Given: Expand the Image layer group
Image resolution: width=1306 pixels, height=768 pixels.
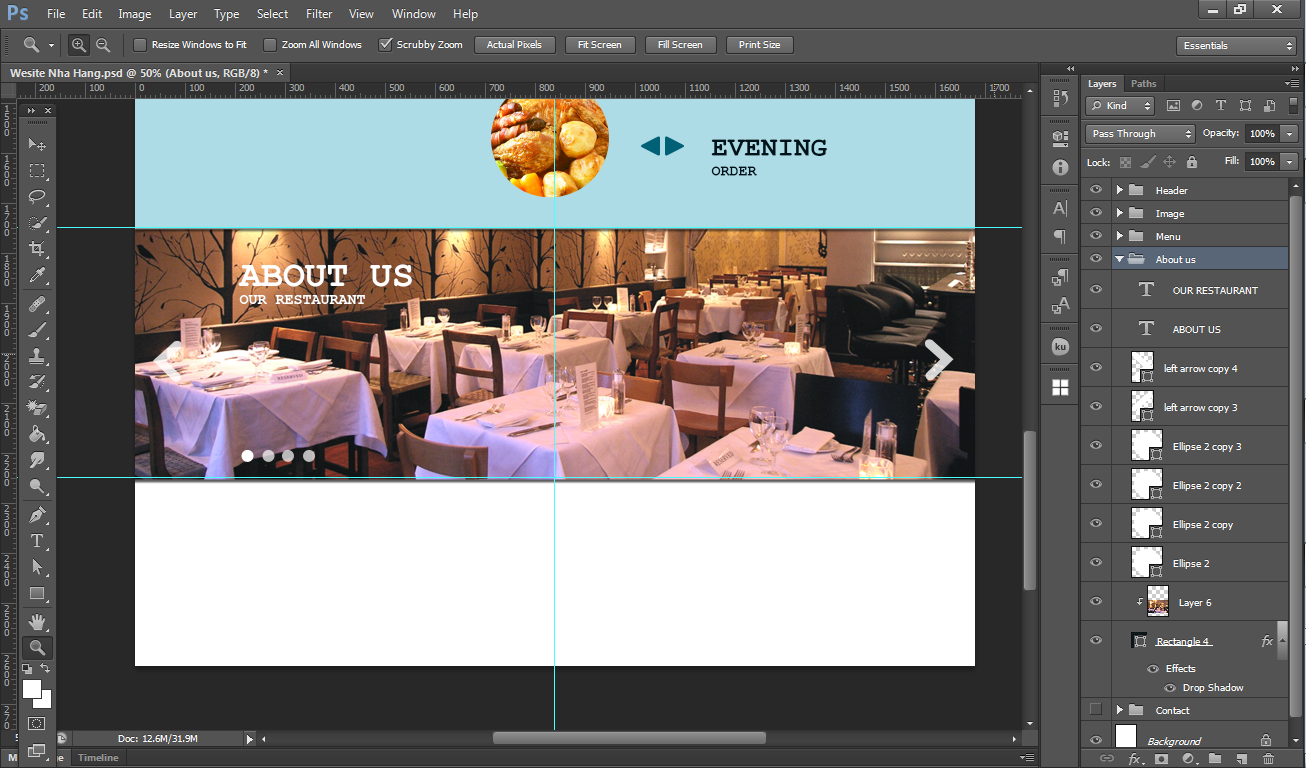Looking at the screenshot, I should coord(1119,213).
